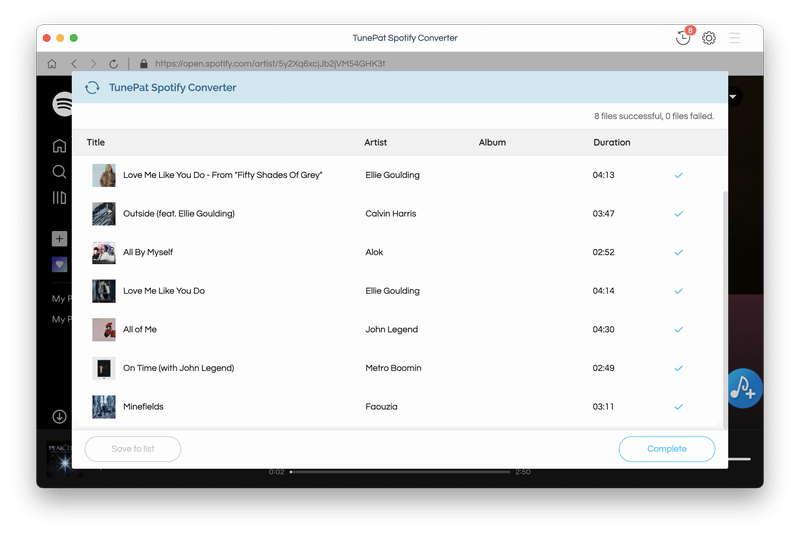Navigate back with the left arrow

[74, 64]
